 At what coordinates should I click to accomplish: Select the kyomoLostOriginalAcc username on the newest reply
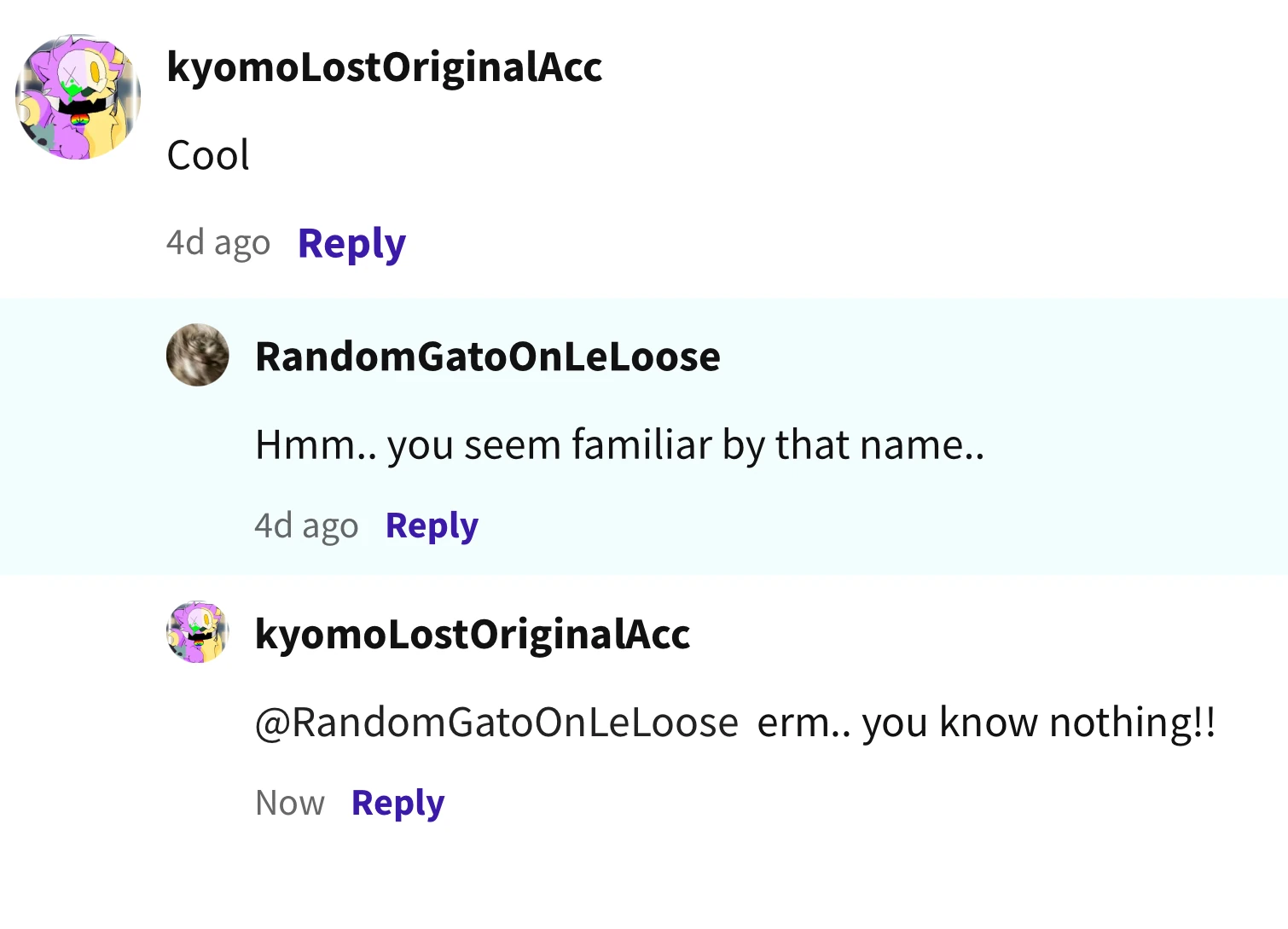(473, 634)
